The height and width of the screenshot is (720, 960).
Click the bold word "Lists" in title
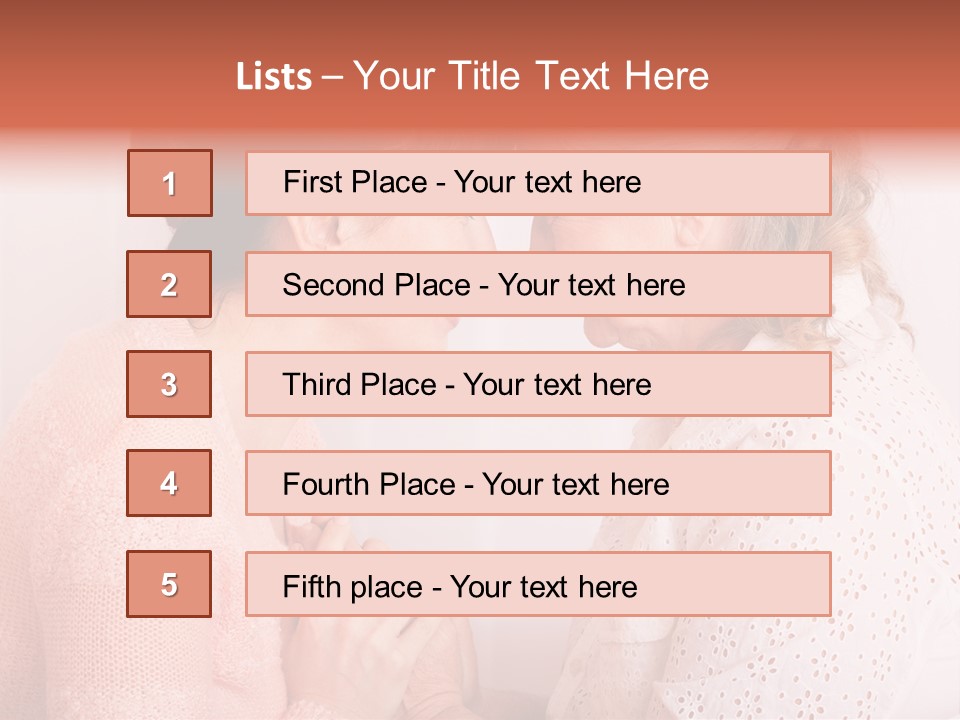pyautogui.click(x=274, y=77)
